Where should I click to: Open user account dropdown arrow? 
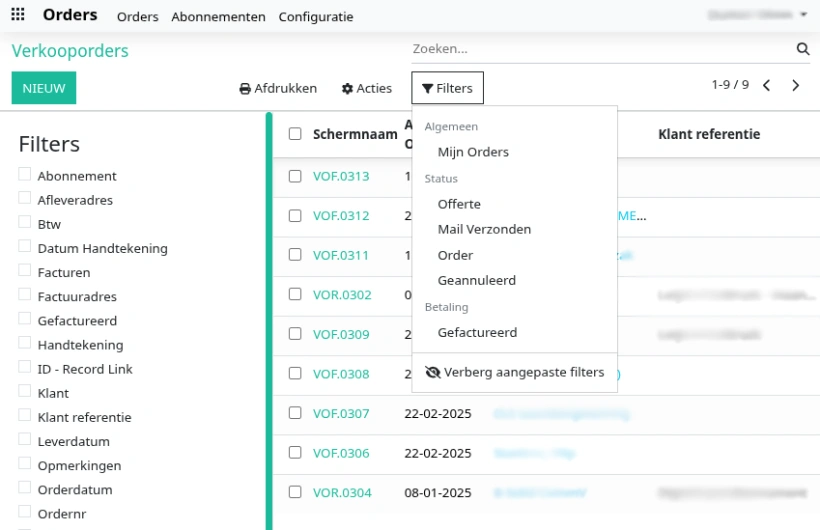point(803,15)
